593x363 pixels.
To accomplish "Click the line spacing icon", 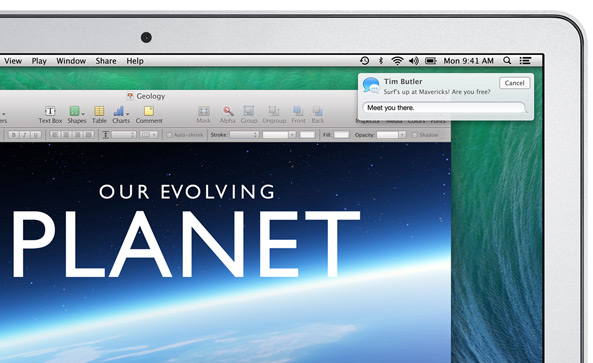I will point(106,135).
